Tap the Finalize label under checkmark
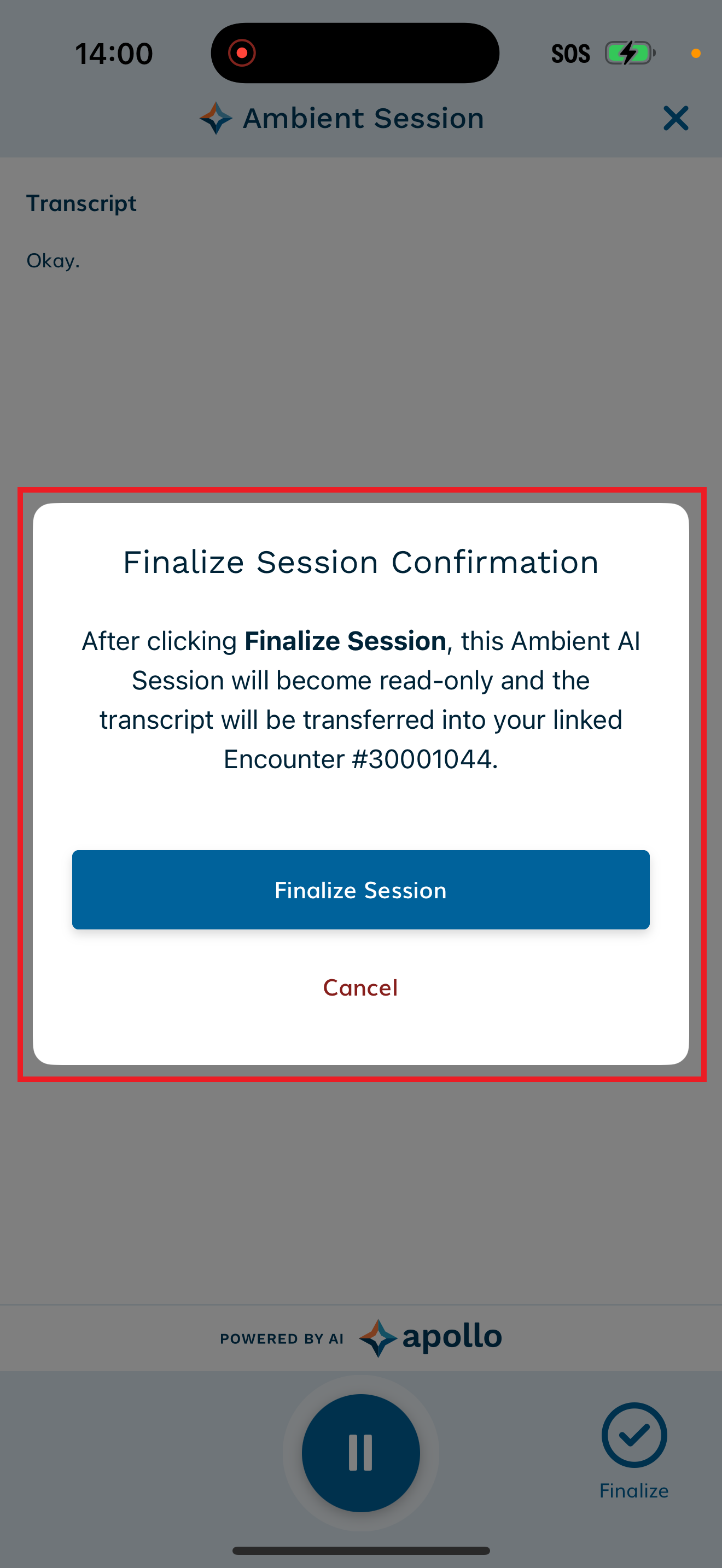Image resolution: width=722 pixels, height=1568 pixels. tap(634, 1490)
